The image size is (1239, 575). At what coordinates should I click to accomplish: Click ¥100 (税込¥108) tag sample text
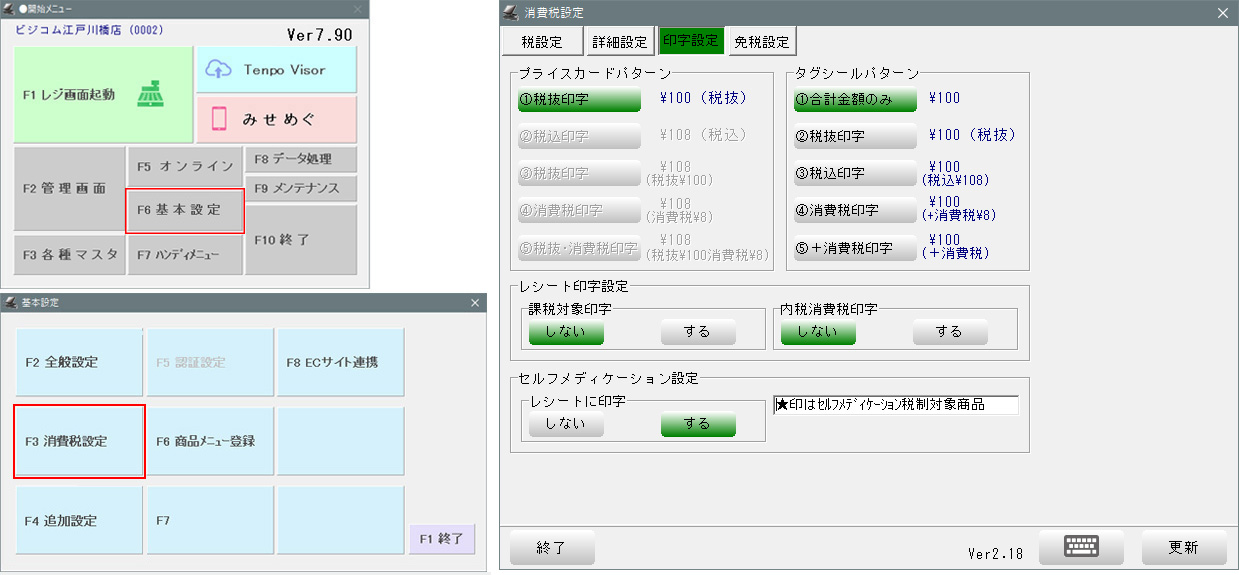pyautogui.click(x=958, y=174)
